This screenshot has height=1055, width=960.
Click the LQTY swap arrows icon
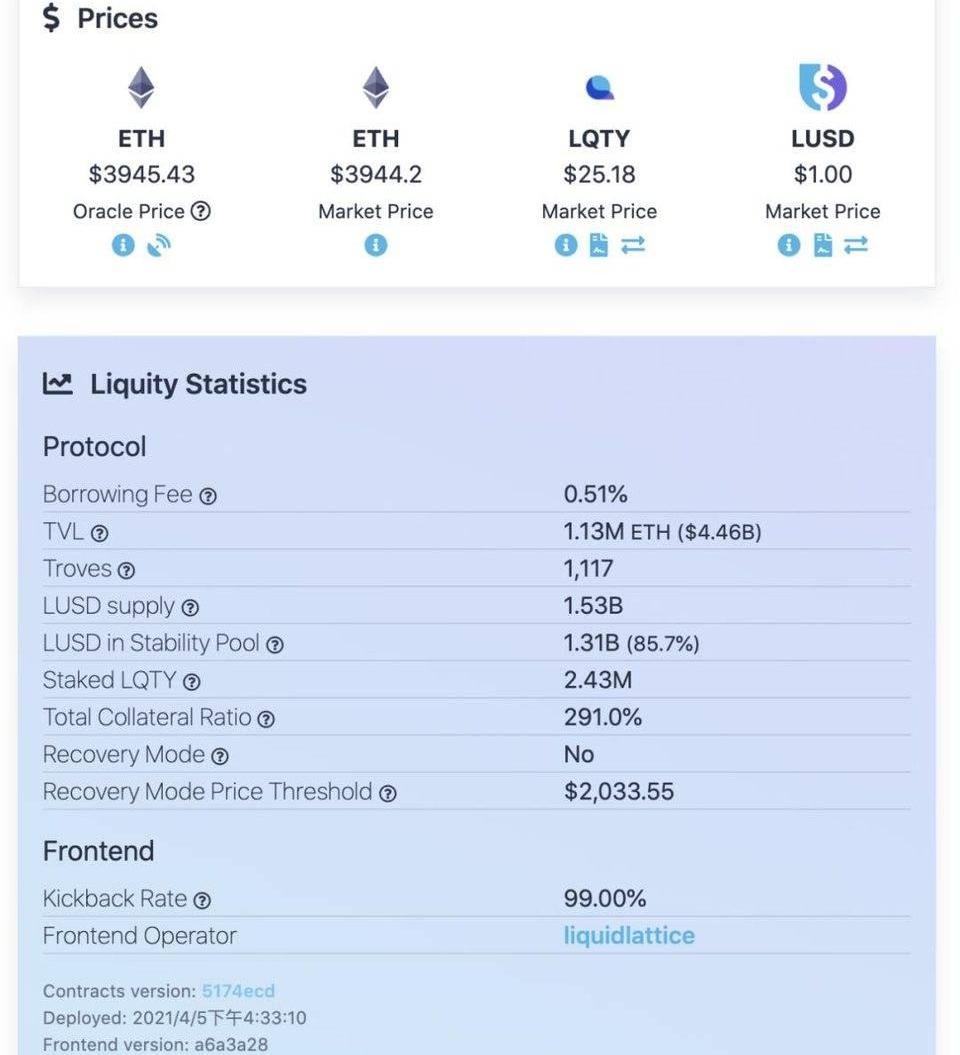tap(633, 245)
